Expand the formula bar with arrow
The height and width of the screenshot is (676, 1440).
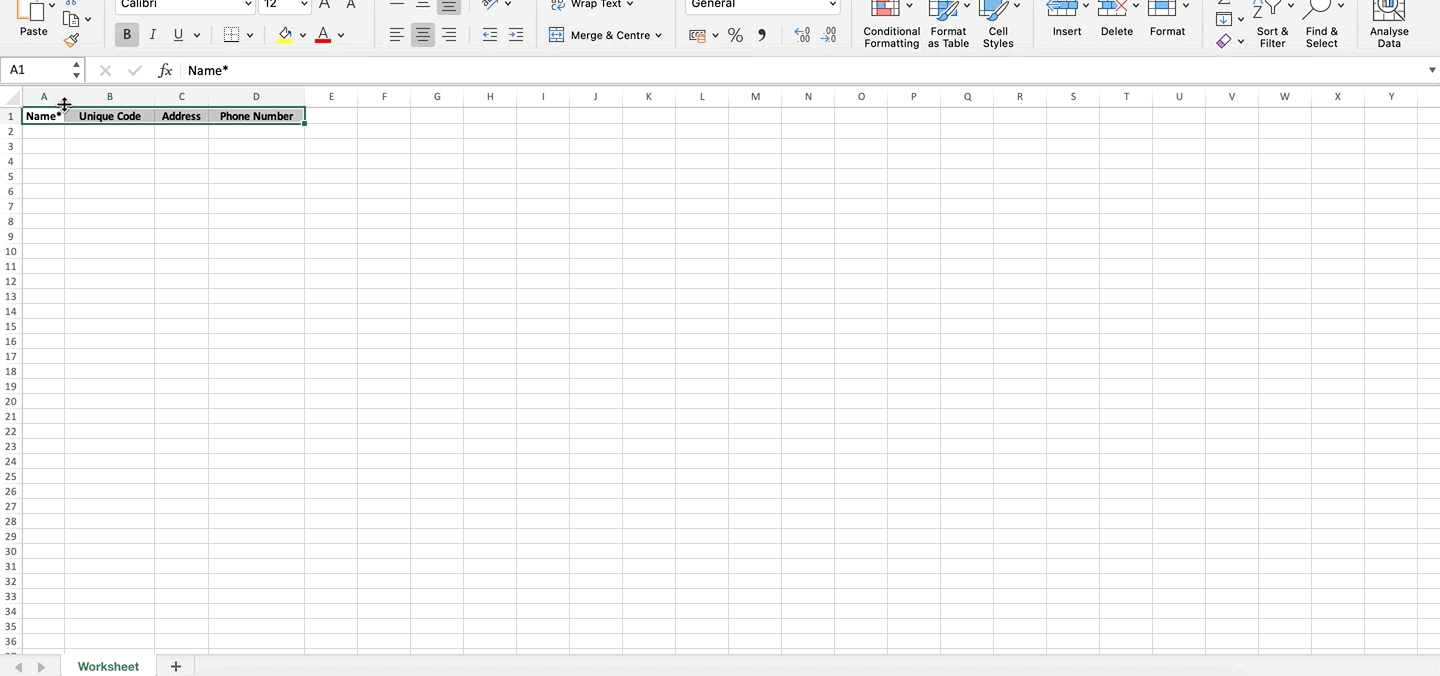click(x=1432, y=70)
